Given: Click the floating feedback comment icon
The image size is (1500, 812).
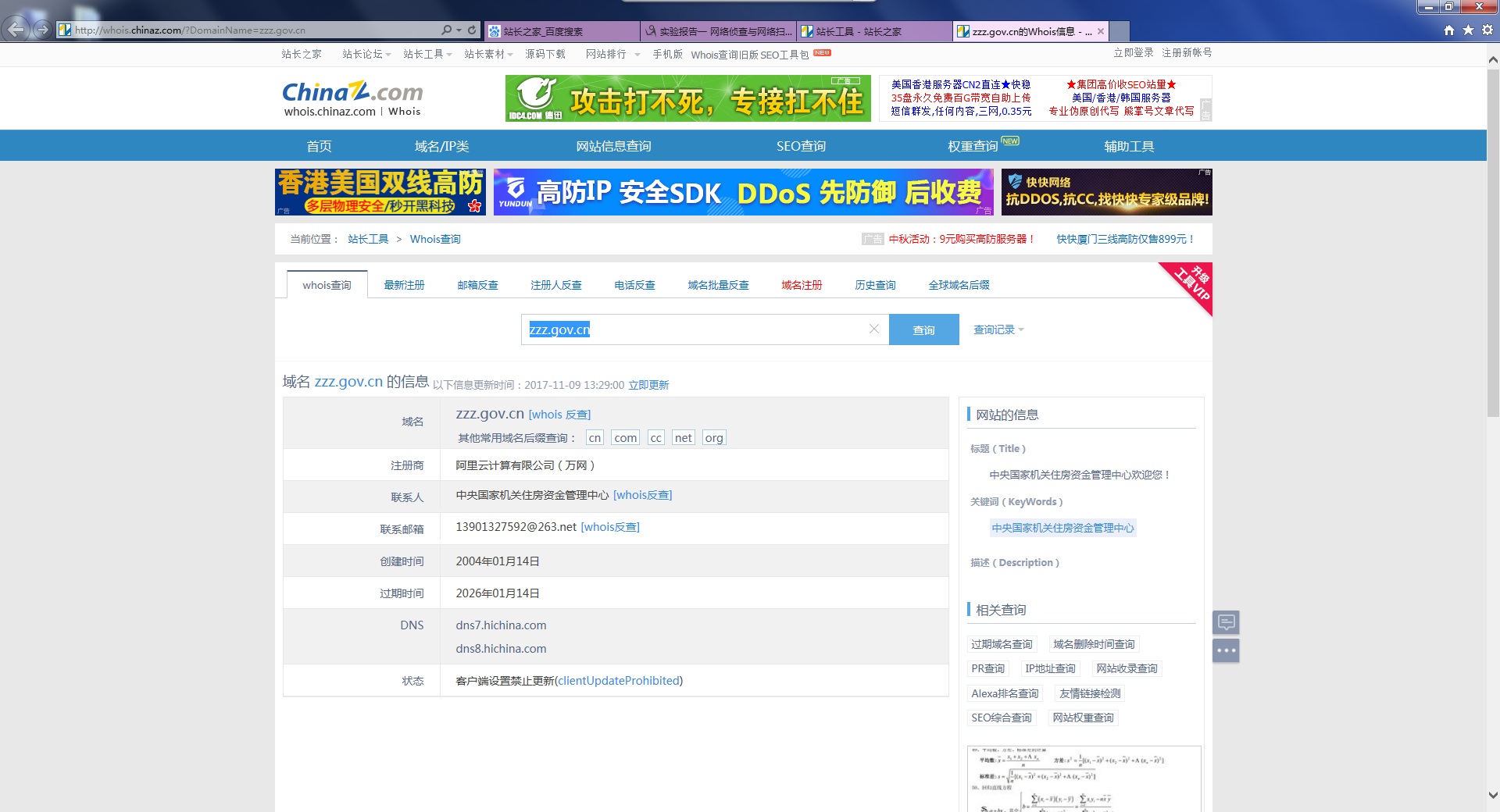Looking at the screenshot, I should [x=1226, y=622].
